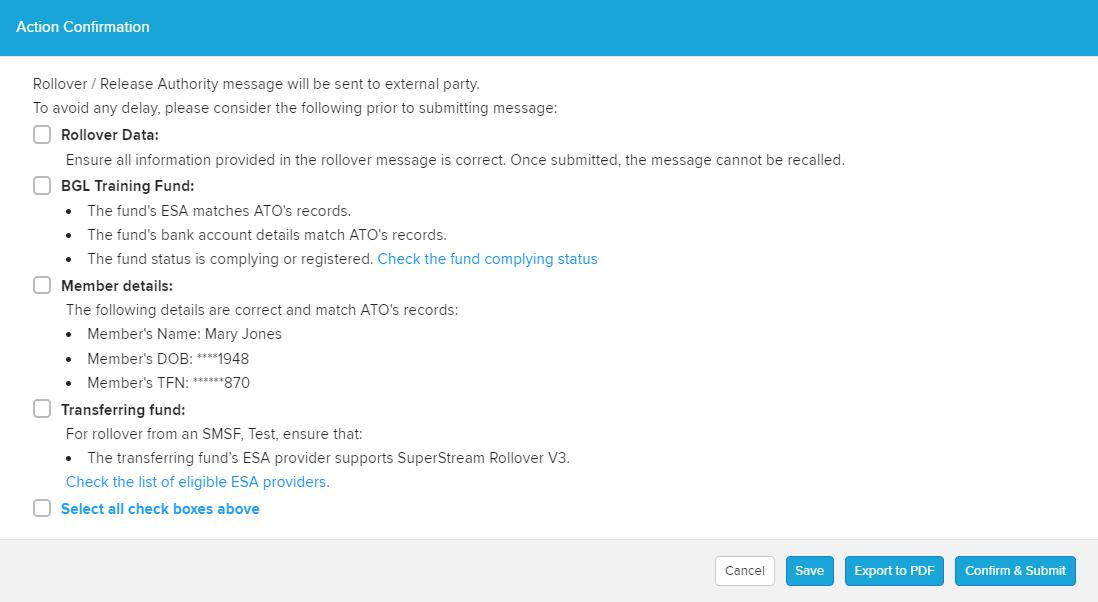Enable the BGL Training Fund checkbox
The image size is (1098, 602).
click(42, 185)
